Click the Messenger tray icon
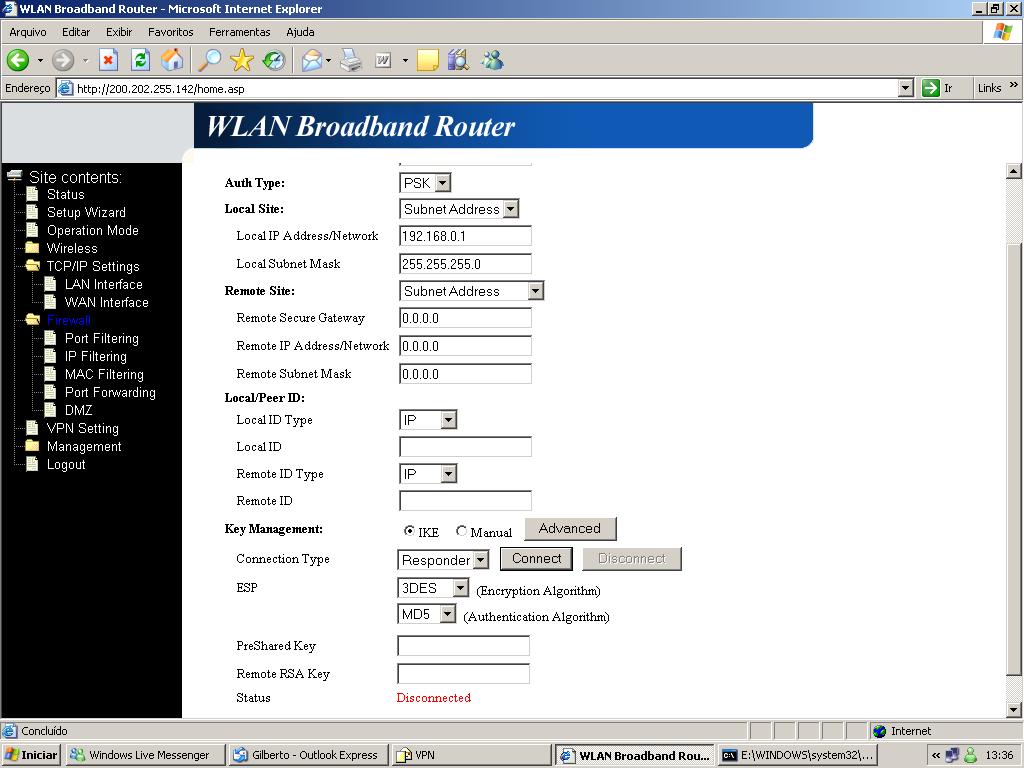The width and height of the screenshot is (1024, 768). pyautogui.click(x=971, y=755)
